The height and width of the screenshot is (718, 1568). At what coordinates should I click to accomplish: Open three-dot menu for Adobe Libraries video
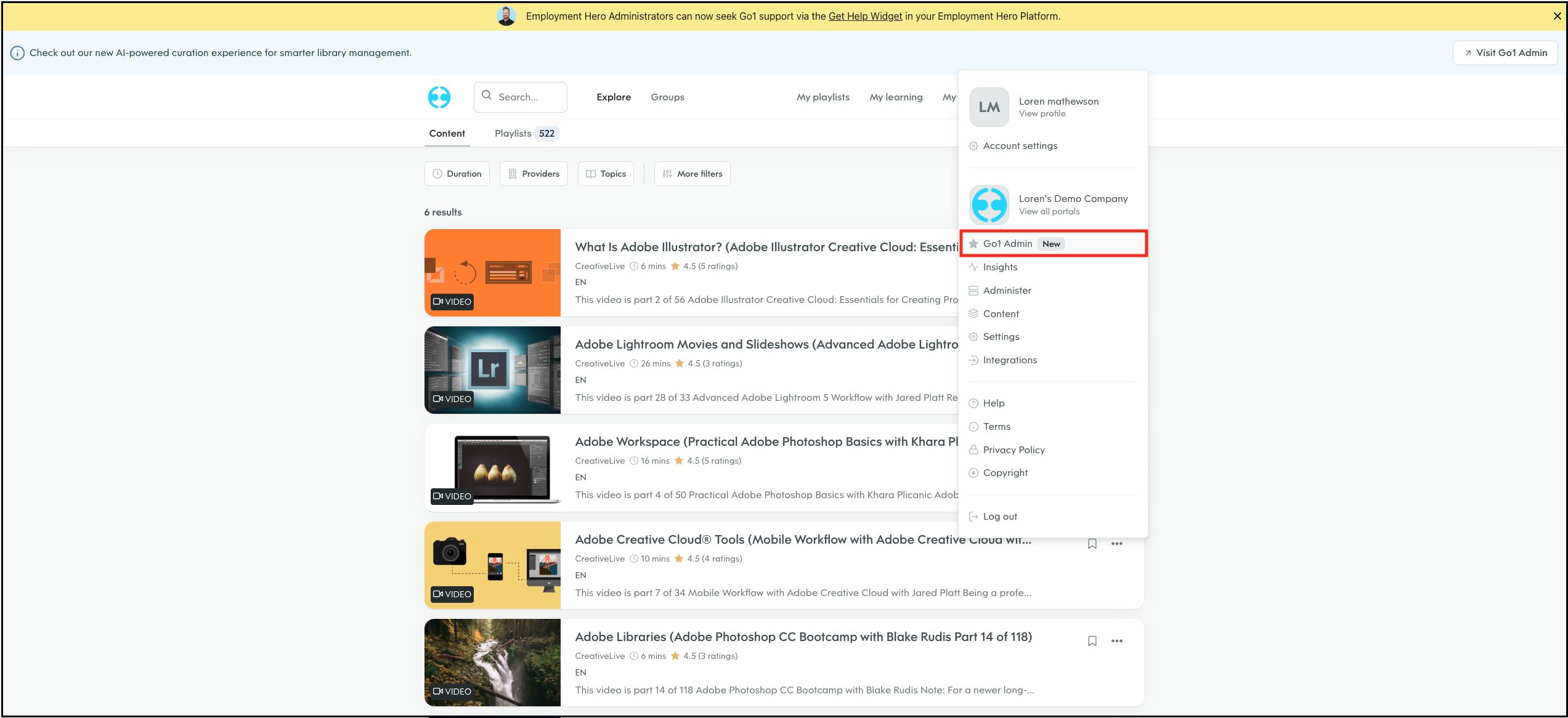[1116, 641]
